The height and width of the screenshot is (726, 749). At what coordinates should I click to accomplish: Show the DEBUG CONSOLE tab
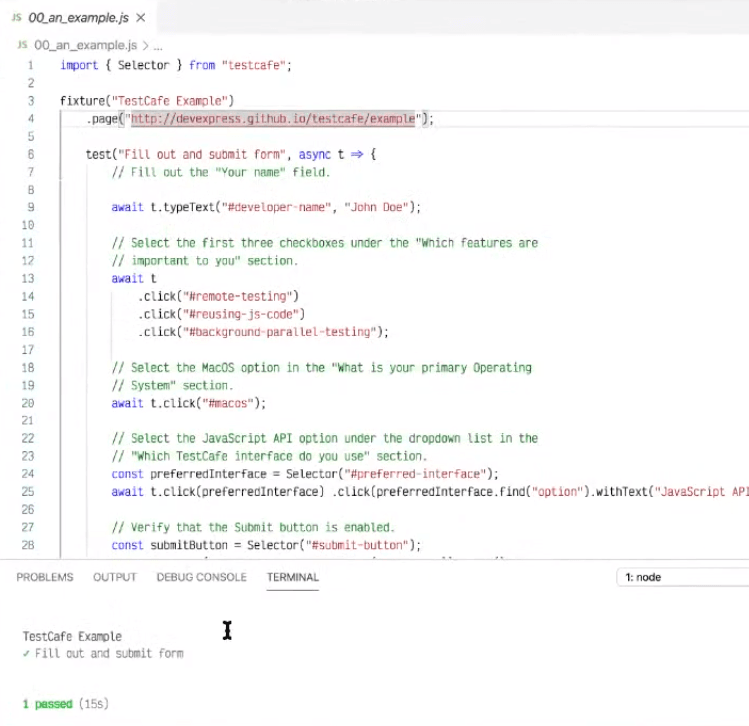click(x=201, y=577)
